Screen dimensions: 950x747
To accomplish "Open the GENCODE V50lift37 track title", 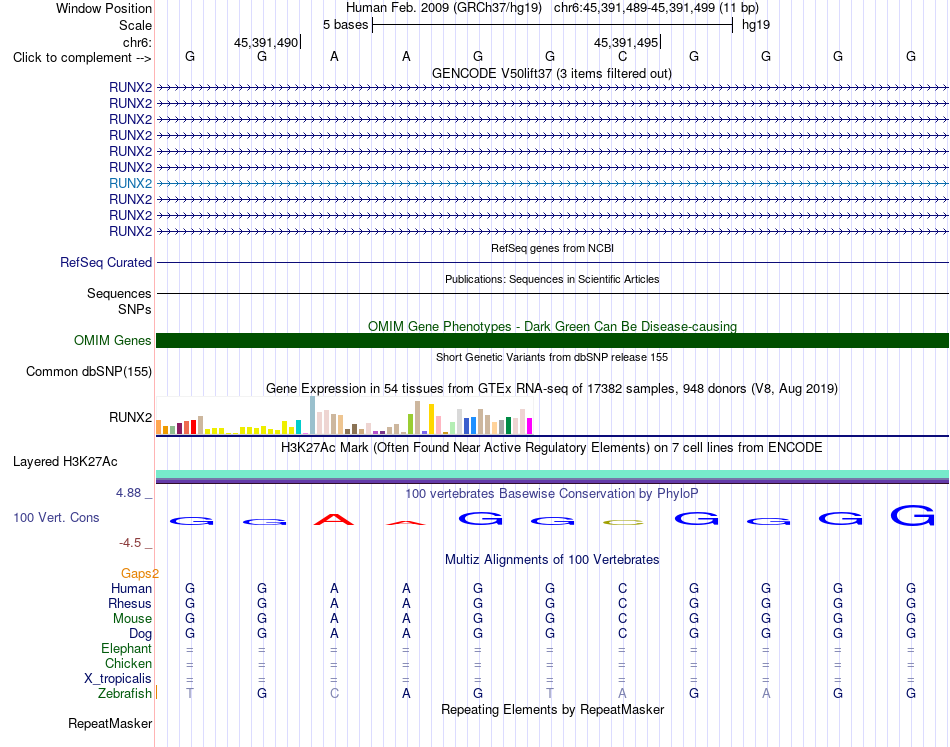I will 551,73.
